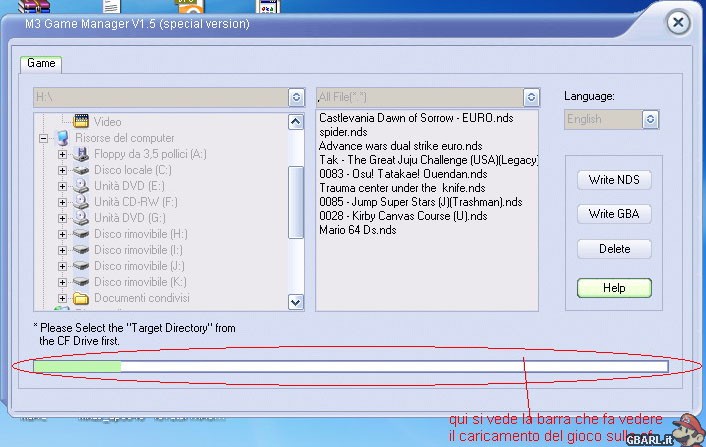Select the Disco rimovibile (J:) drive icon
706x447 pixels.
(81, 266)
